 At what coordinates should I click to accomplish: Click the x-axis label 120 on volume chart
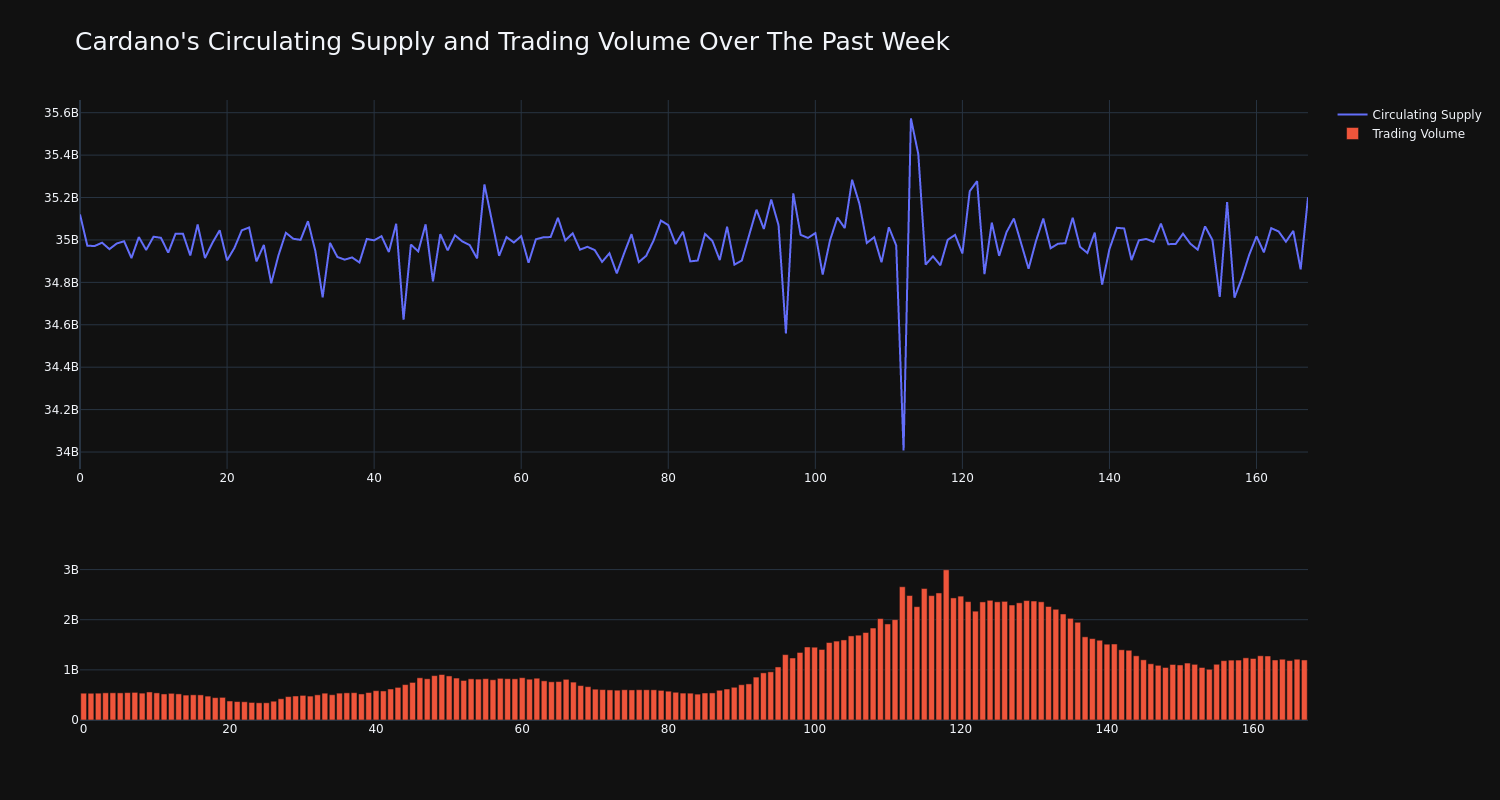pos(961,729)
